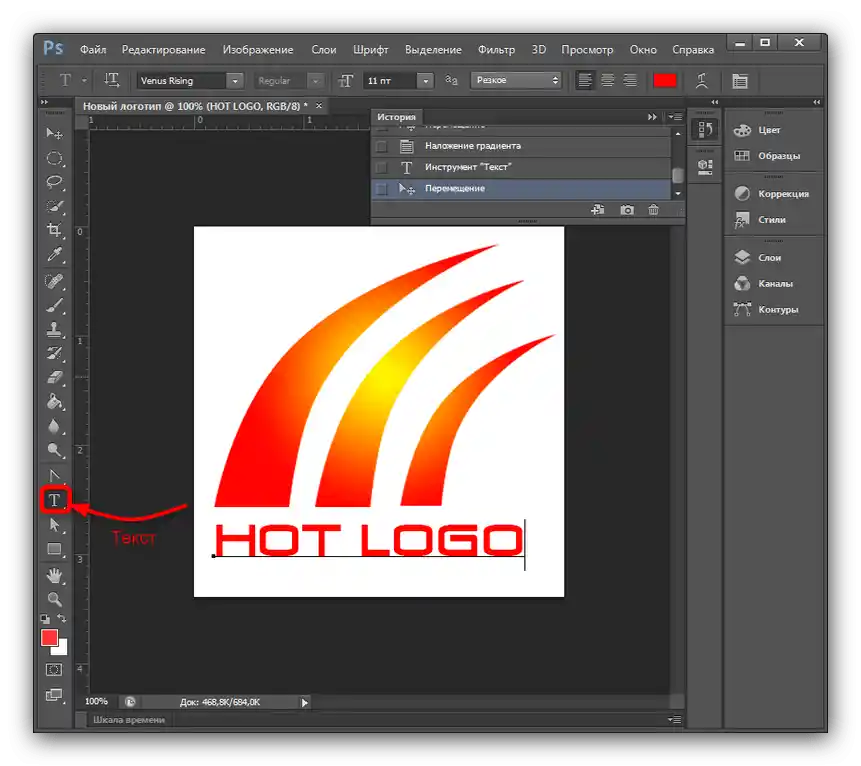Click the 100% zoom level field

[96, 701]
